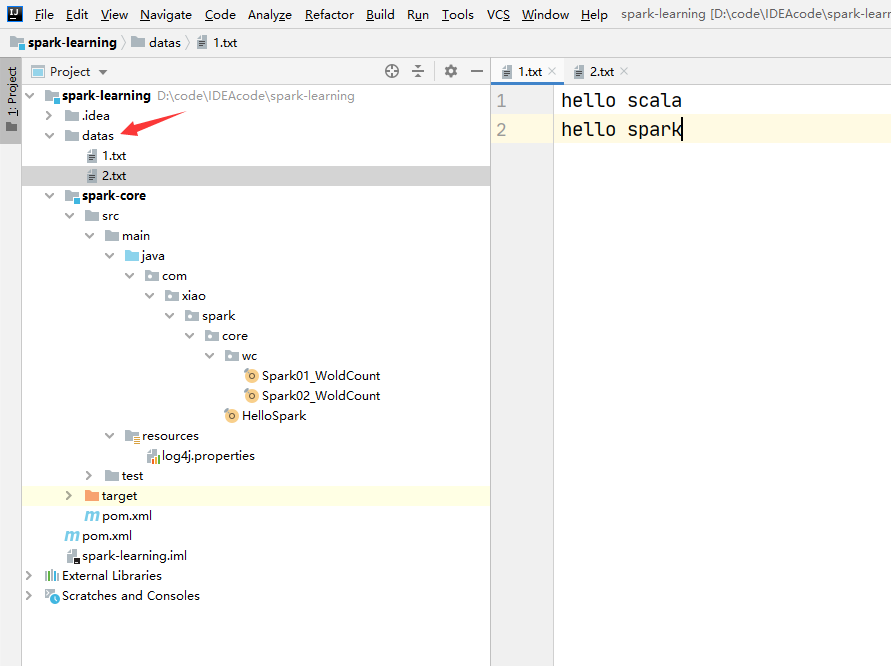Viewport: 891px width, 666px height.
Task: Collapse the datas folder
Action: point(49,135)
